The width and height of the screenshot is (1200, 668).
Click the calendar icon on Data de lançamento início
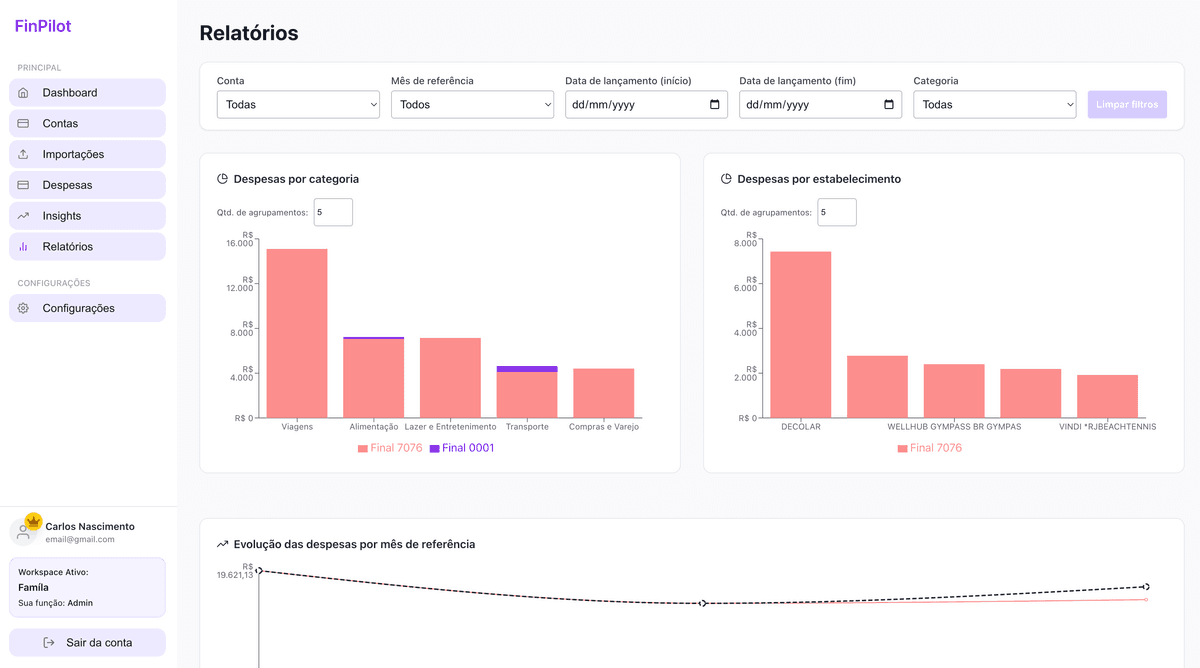[714, 104]
